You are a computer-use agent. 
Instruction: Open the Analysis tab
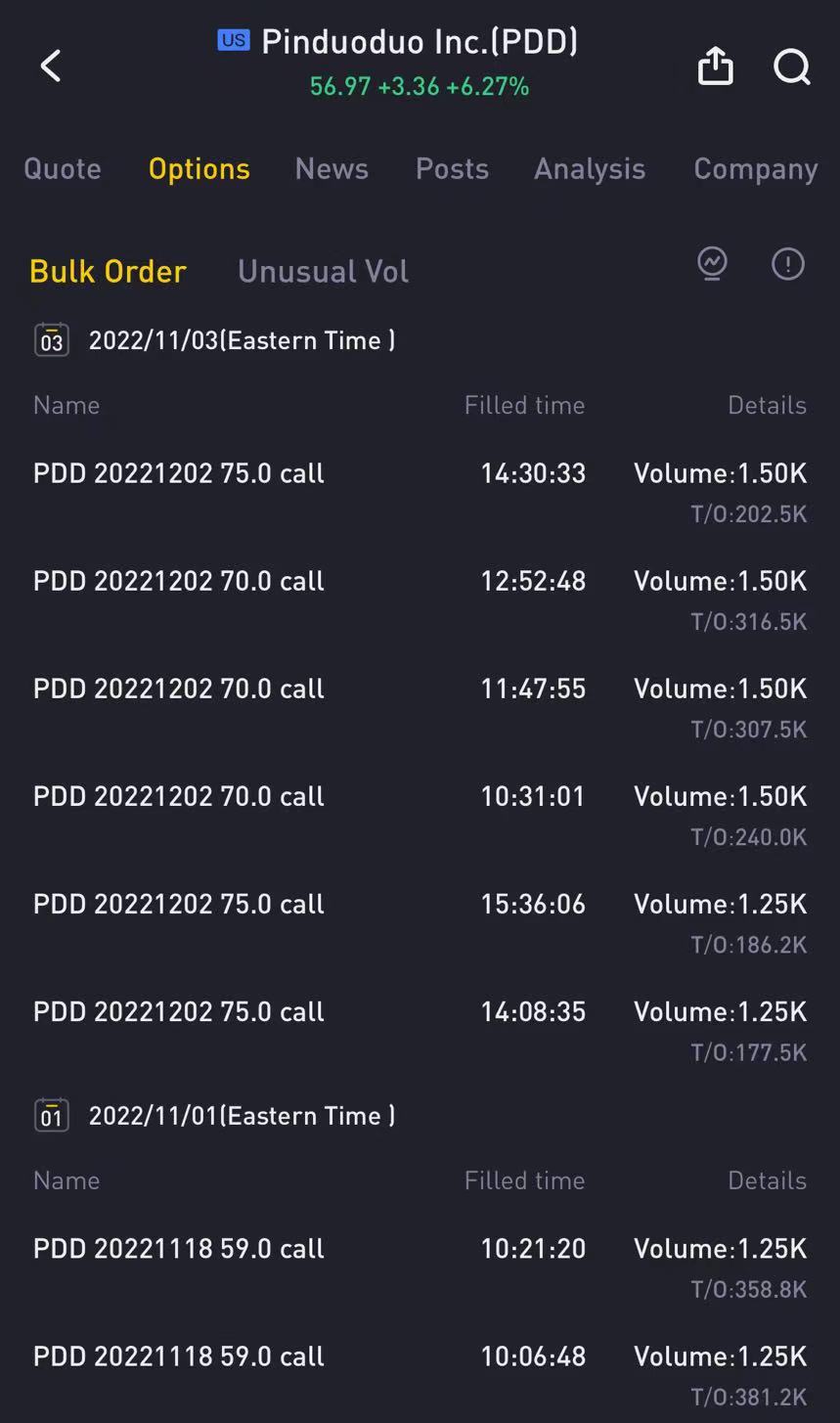point(590,169)
